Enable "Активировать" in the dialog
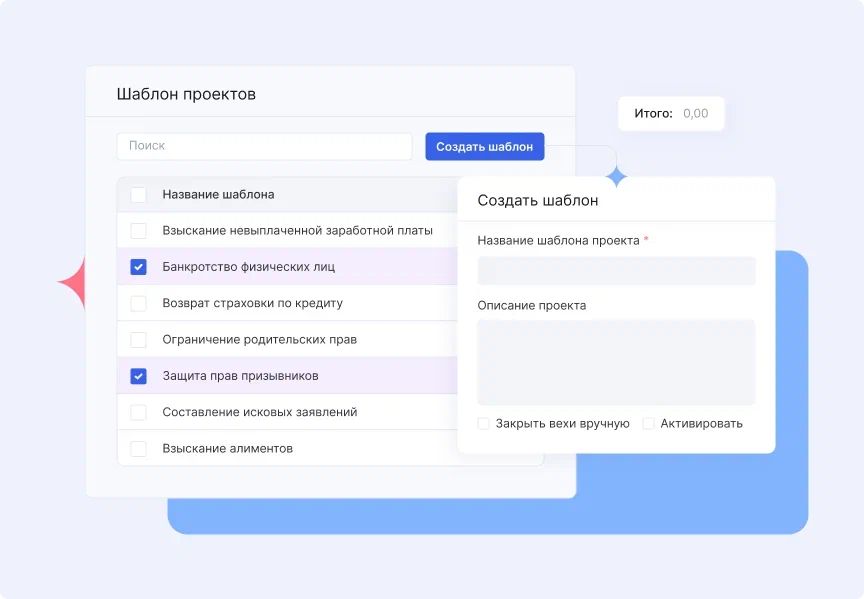 [x=649, y=423]
